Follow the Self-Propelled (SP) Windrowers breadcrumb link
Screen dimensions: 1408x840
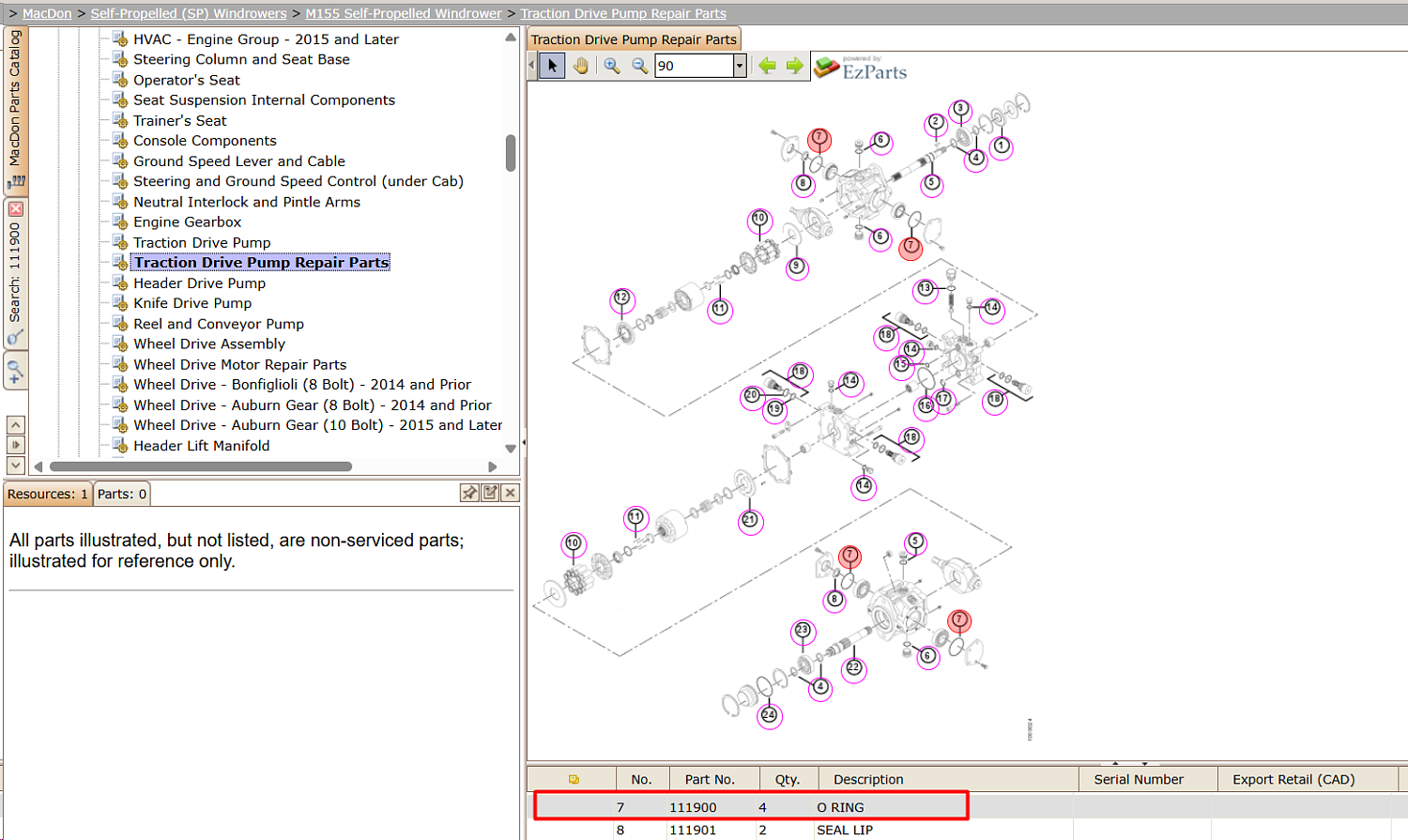(x=189, y=14)
